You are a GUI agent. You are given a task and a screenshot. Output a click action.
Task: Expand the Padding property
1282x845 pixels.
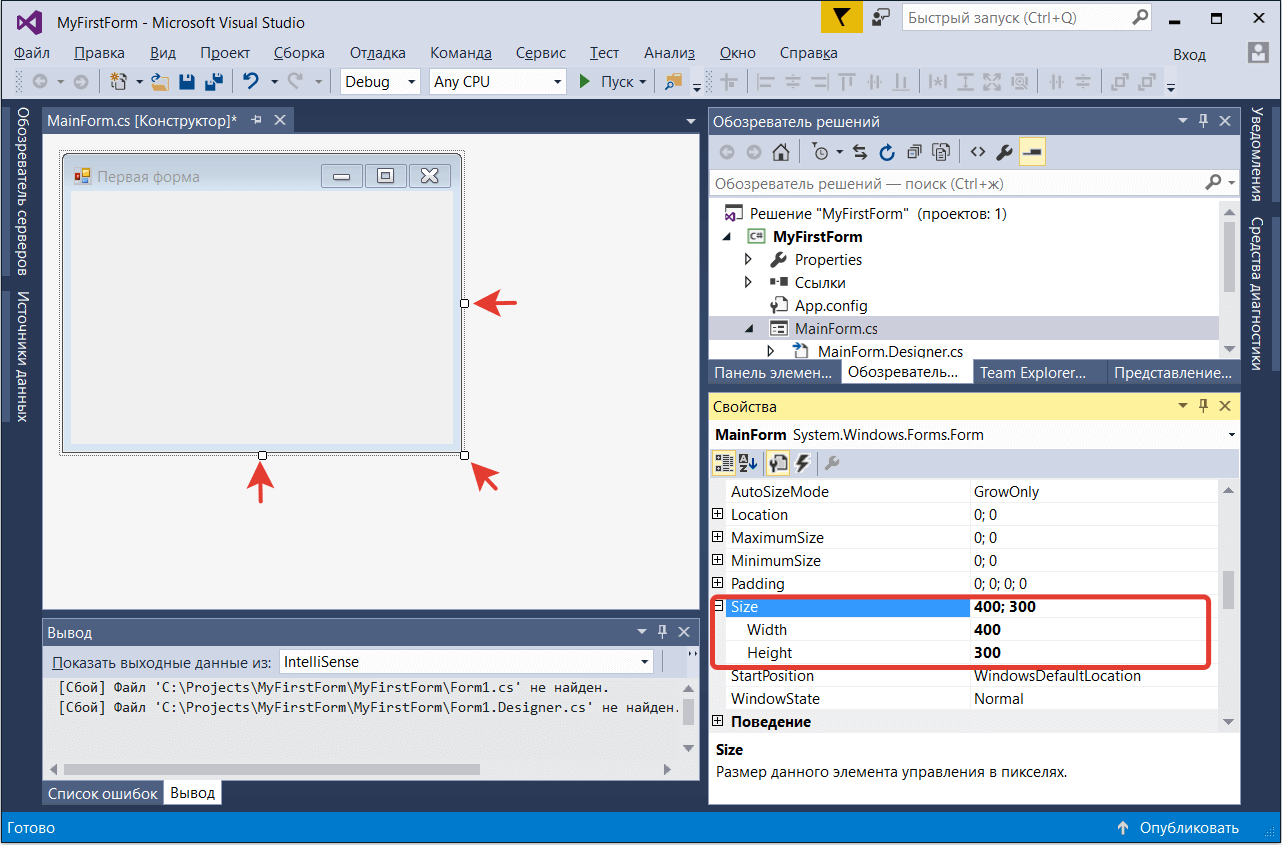click(718, 583)
